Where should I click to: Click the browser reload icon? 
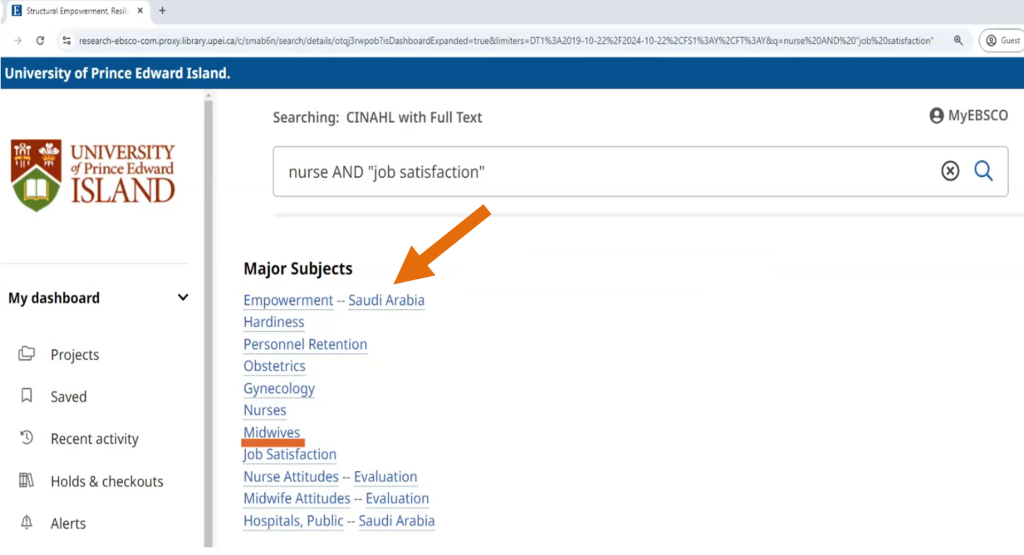click(x=40, y=41)
